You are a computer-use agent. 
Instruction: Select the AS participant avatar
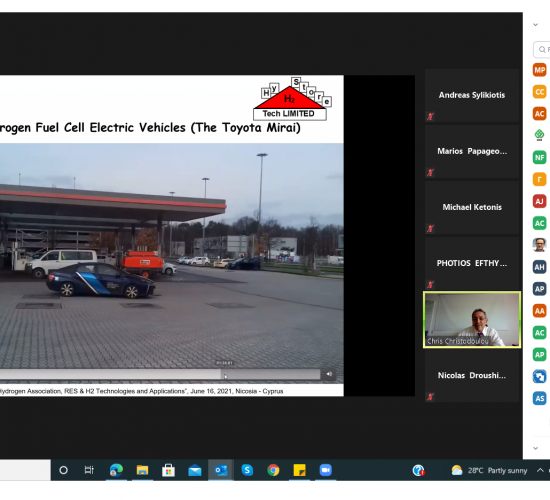point(539,398)
